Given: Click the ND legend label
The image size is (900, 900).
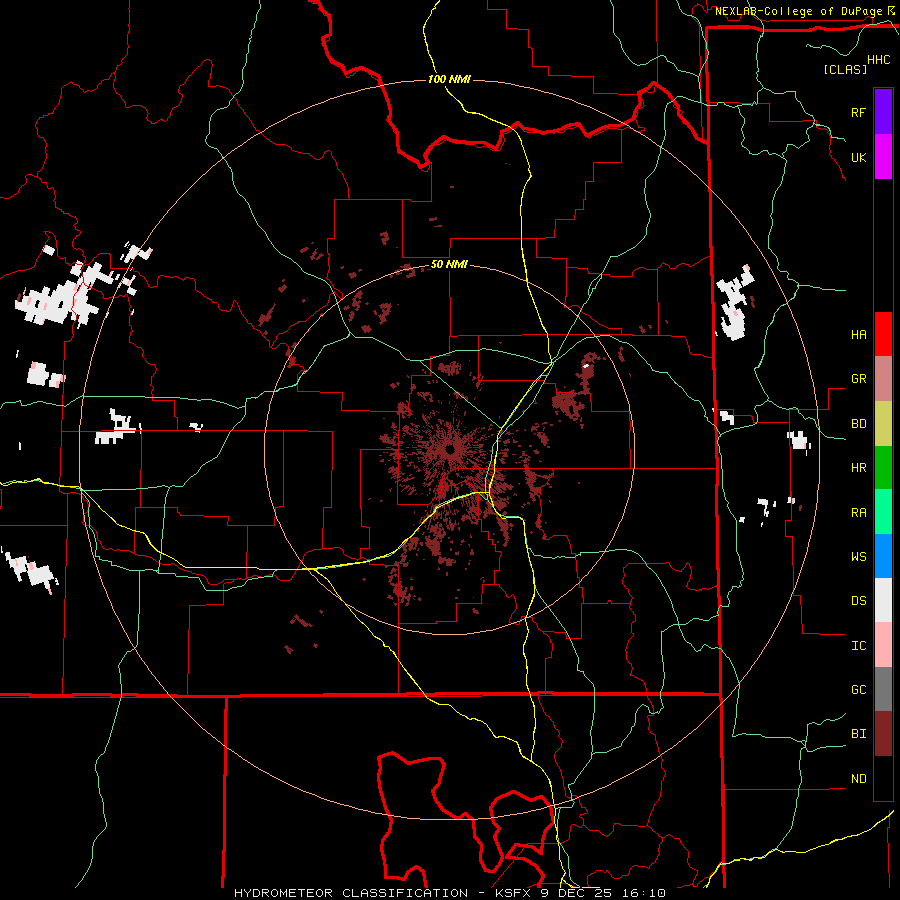Looking at the screenshot, I should pos(858,779).
